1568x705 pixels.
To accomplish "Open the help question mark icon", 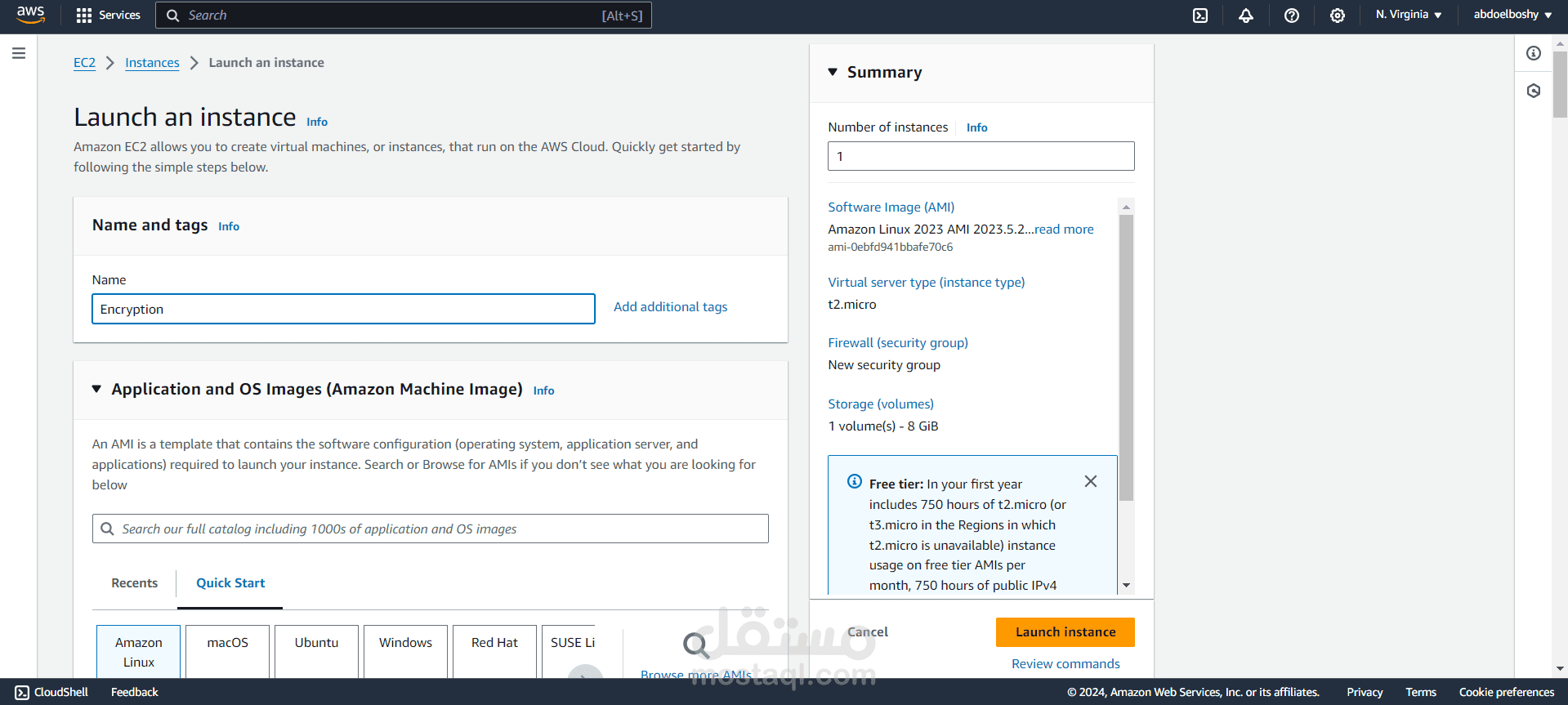I will [1292, 16].
